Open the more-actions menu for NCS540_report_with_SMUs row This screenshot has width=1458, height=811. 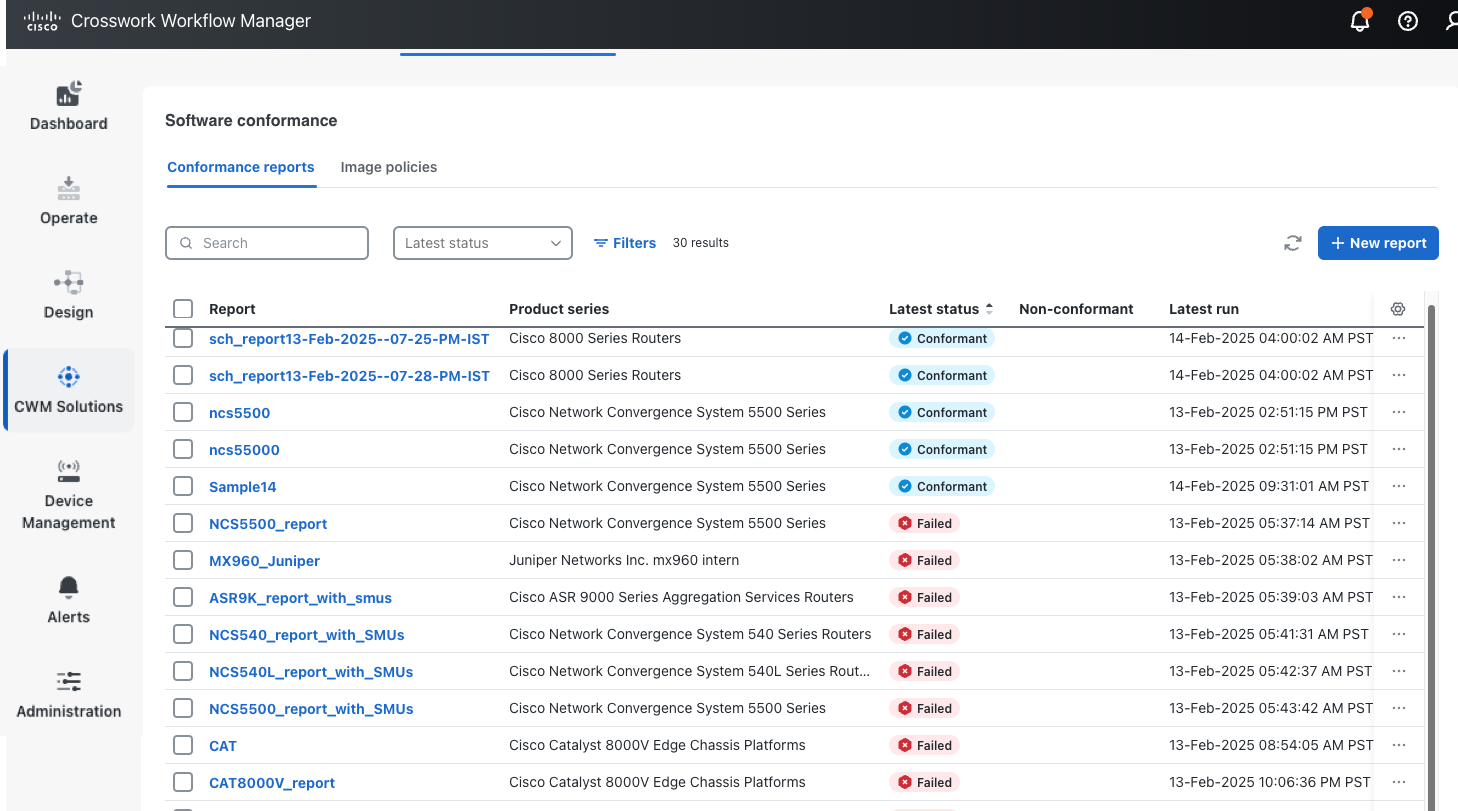click(x=1399, y=634)
